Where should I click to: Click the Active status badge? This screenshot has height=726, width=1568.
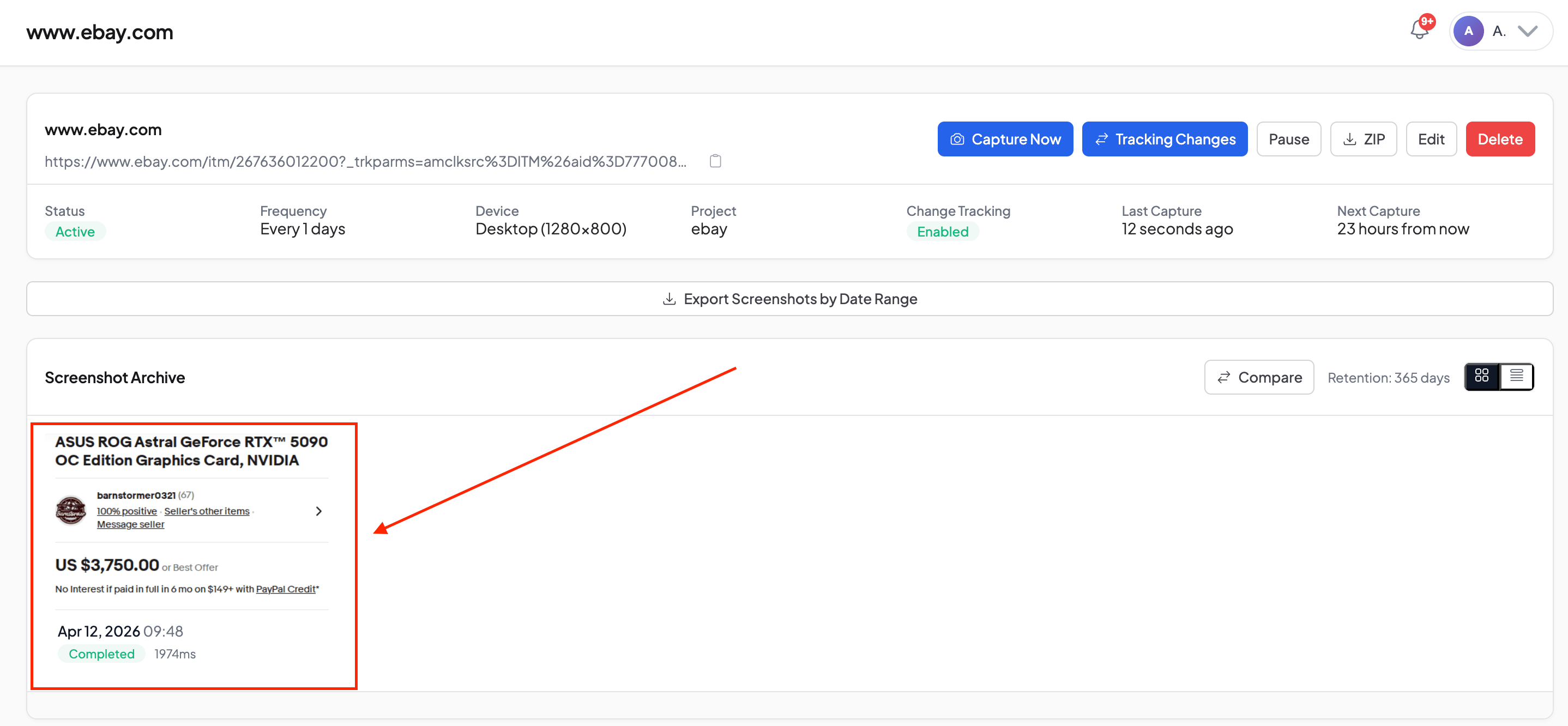point(75,232)
